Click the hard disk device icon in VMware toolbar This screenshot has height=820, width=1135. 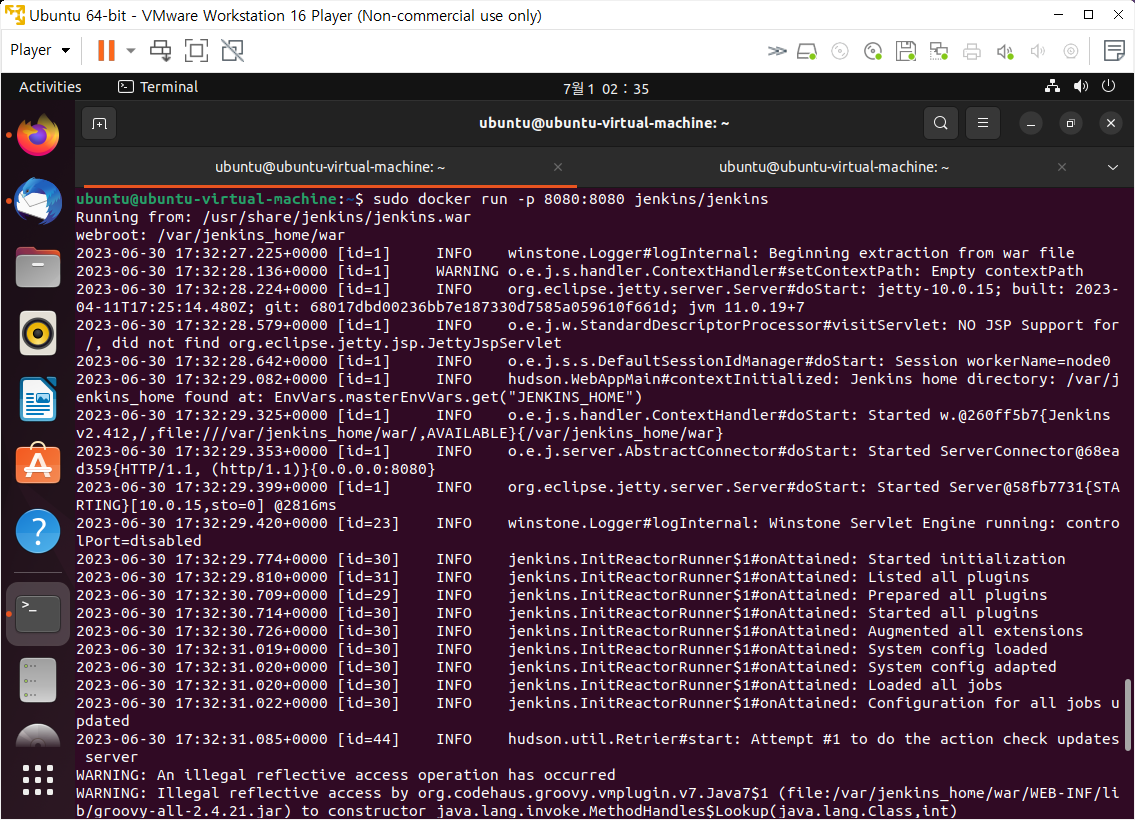(807, 51)
